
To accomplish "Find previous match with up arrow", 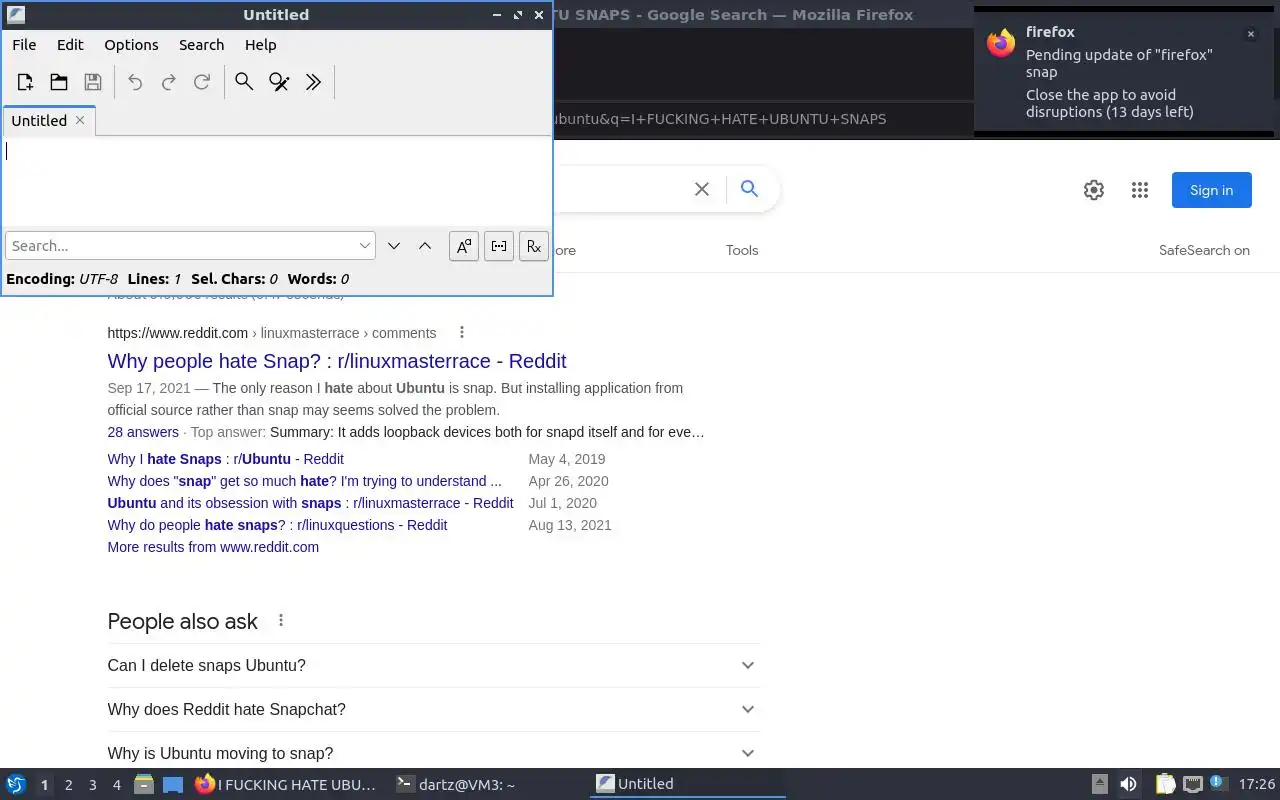I will click(x=425, y=246).
